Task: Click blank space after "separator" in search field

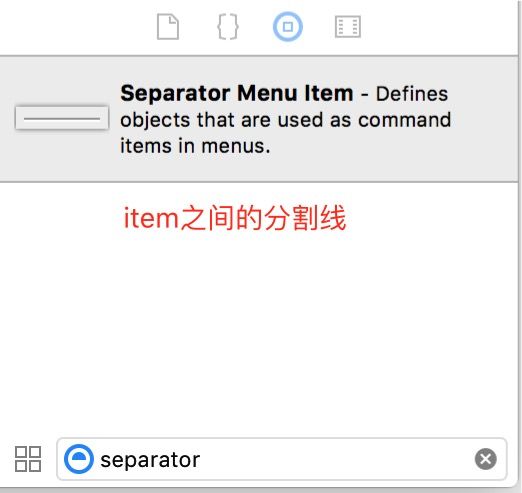Action: tap(337, 459)
